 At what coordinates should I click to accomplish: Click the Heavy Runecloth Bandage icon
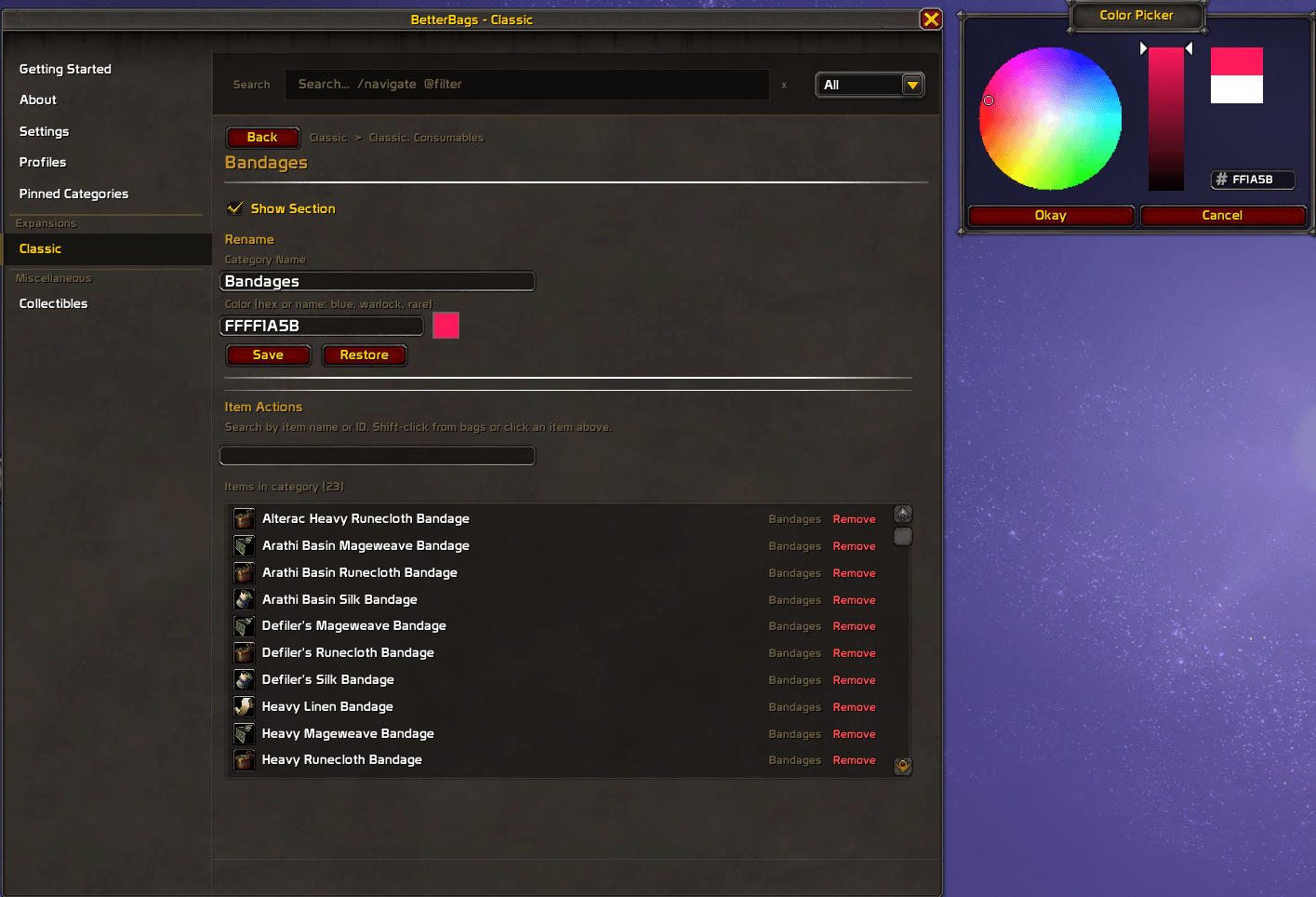tap(244, 760)
